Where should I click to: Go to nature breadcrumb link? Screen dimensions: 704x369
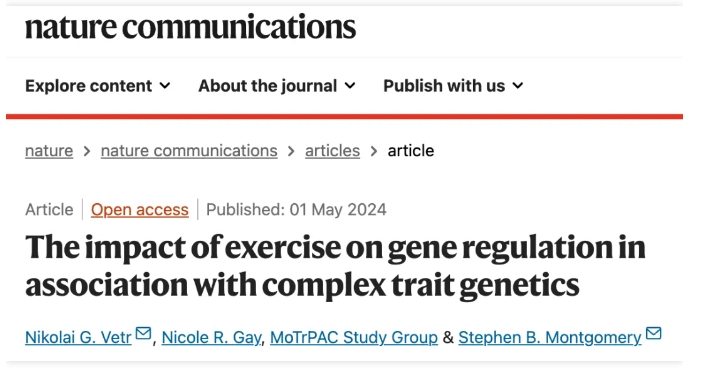pos(49,151)
